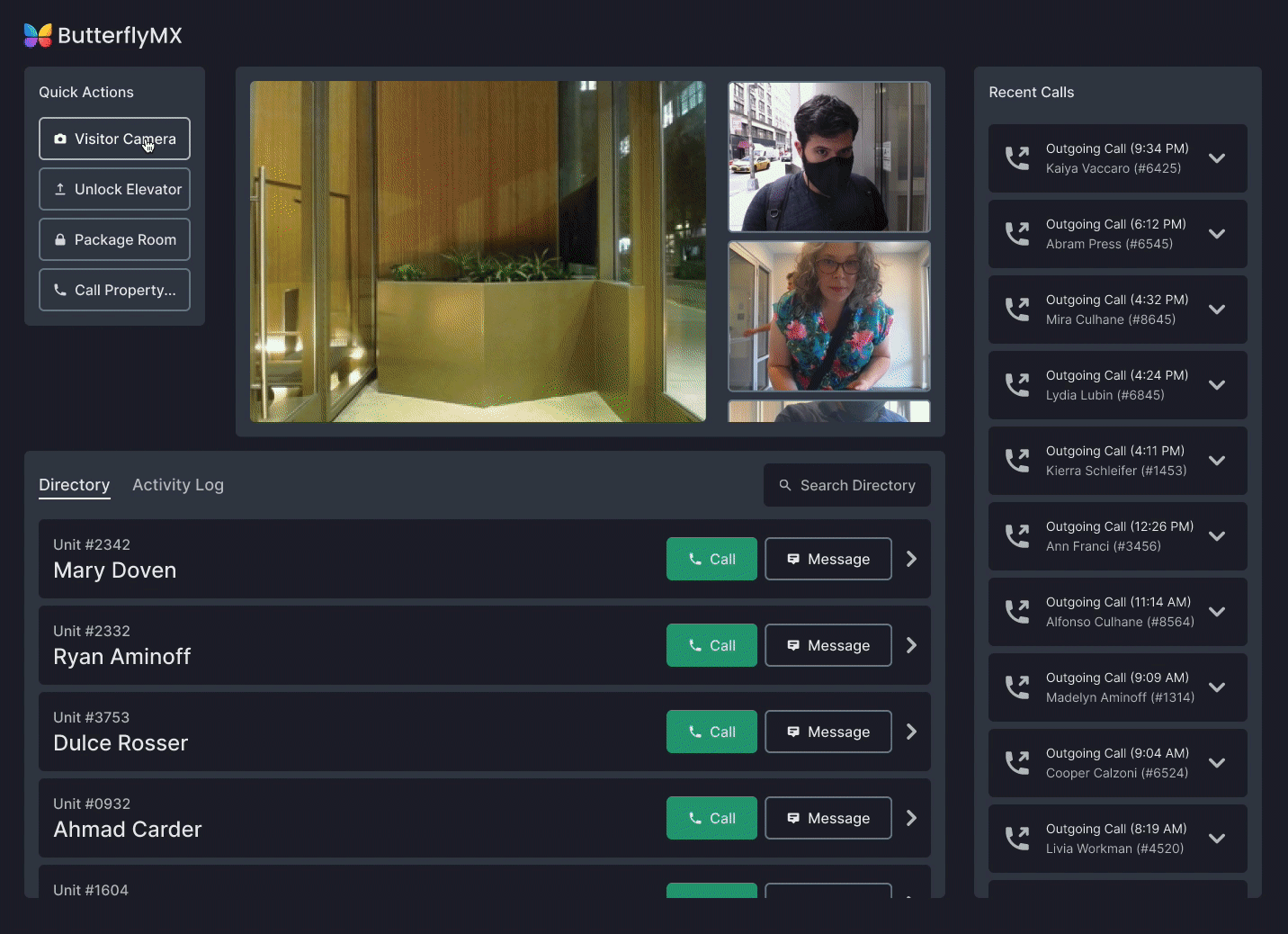Select the Directory tab
Screen dimensions: 1288x934
(x=74, y=485)
